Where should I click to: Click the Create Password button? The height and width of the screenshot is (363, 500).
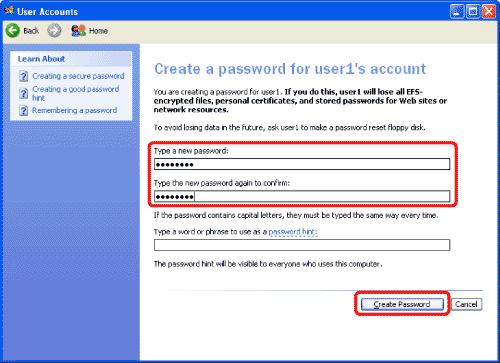(402, 304)
